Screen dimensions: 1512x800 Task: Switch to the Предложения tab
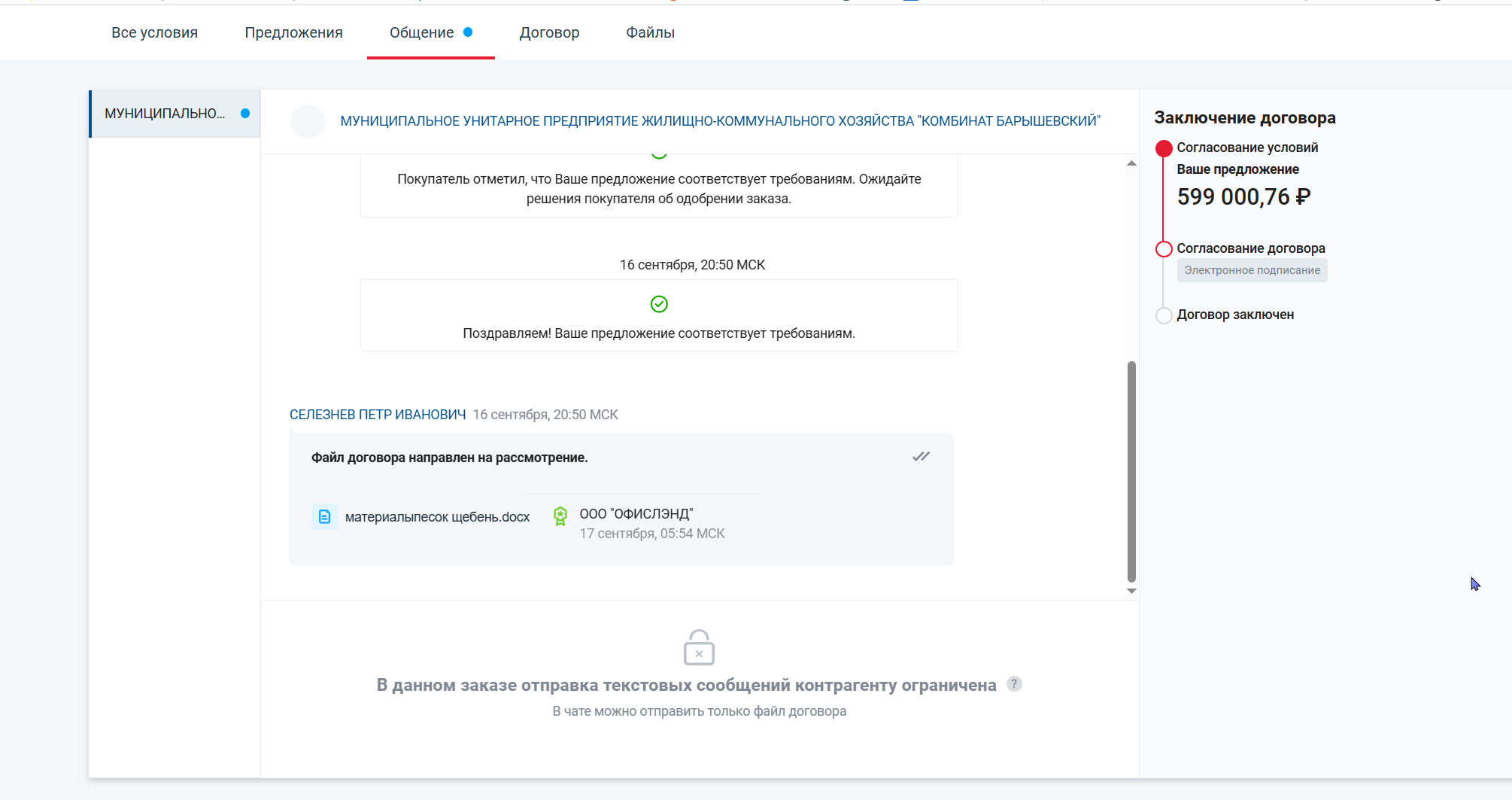coord(293,32)
